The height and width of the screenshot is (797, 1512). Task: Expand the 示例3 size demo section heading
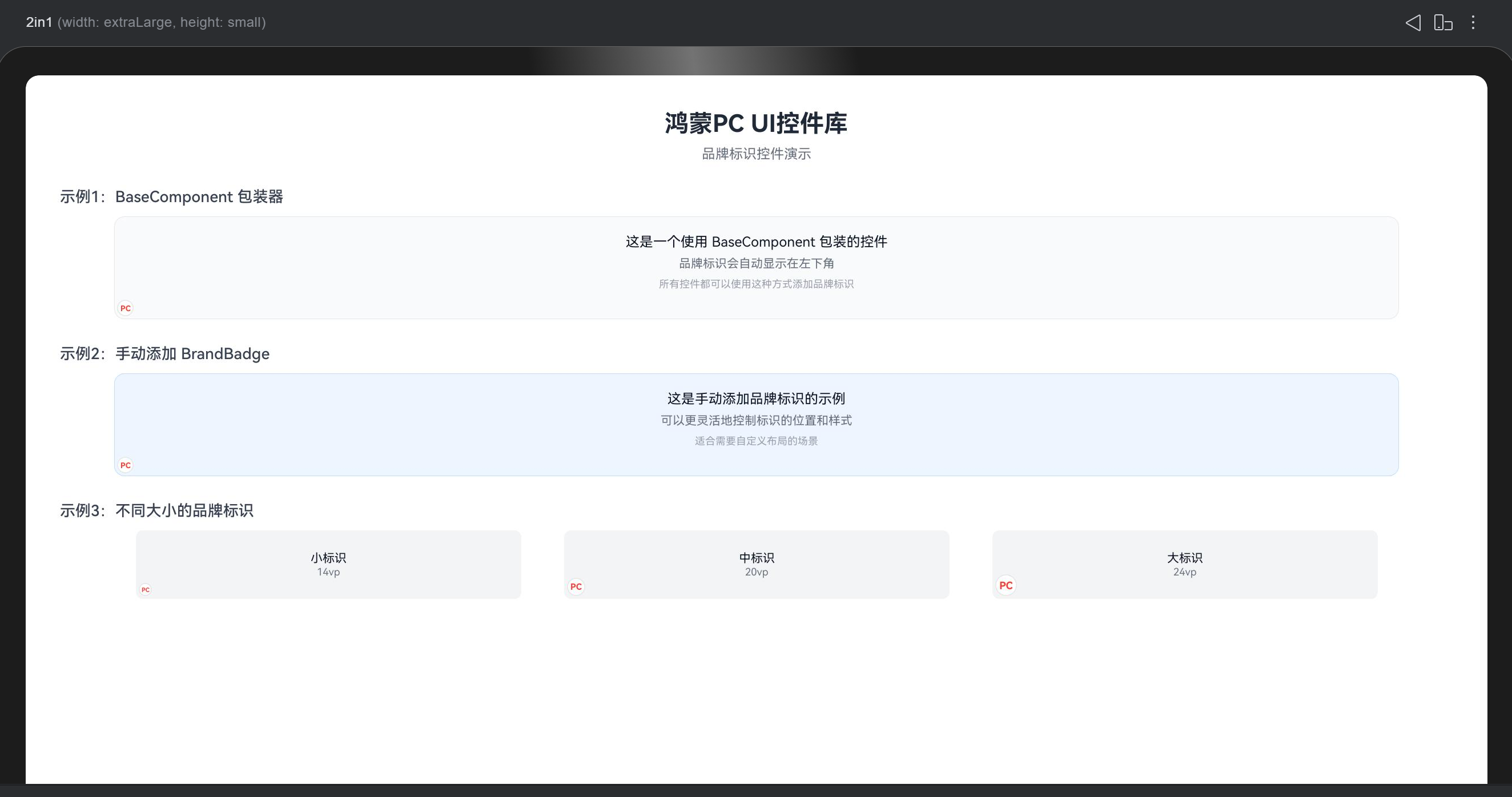[158, 510]
